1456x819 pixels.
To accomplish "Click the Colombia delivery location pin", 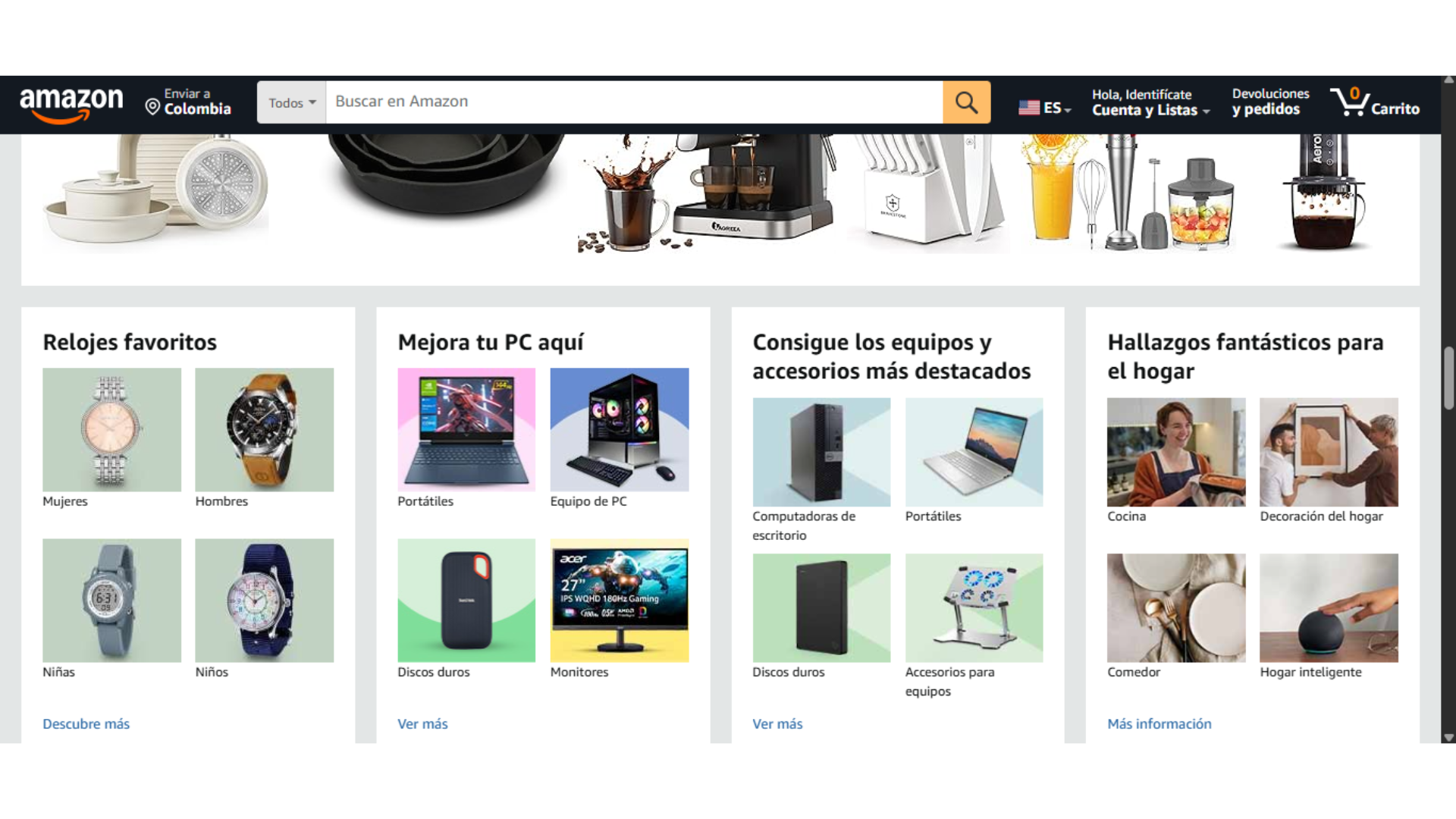I will (x=152, y=107).
